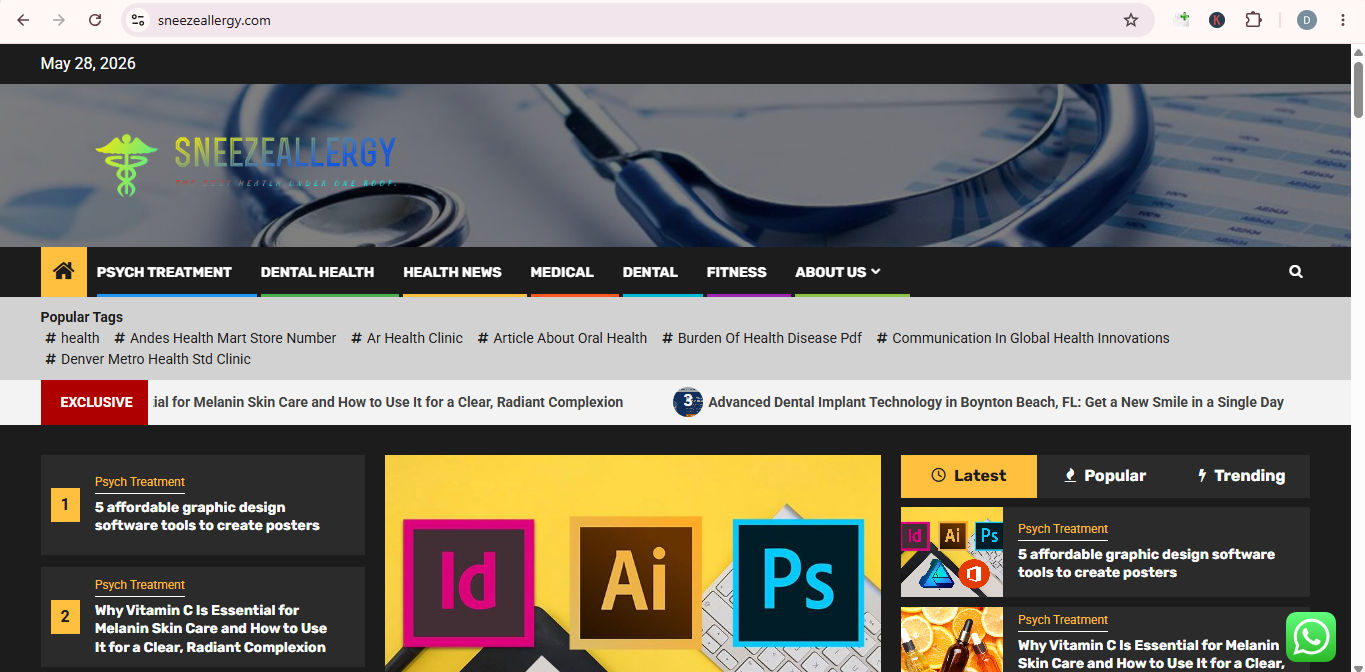The height and width of the screenshot is (672, 1365).
Task: Click the browser back arrow
Action: click(x=23, y=20)
